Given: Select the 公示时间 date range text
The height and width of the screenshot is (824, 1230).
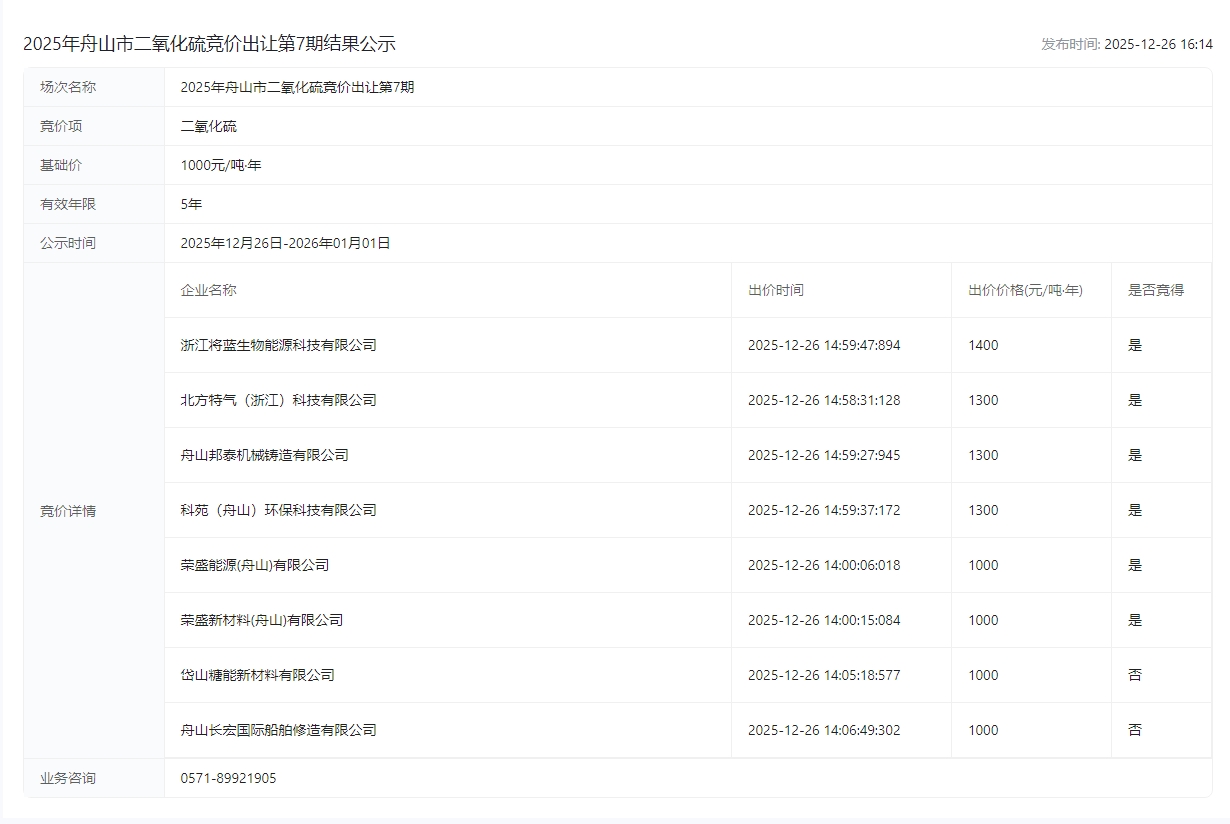Looking at the screenshot, I should [x=285, y=243].
